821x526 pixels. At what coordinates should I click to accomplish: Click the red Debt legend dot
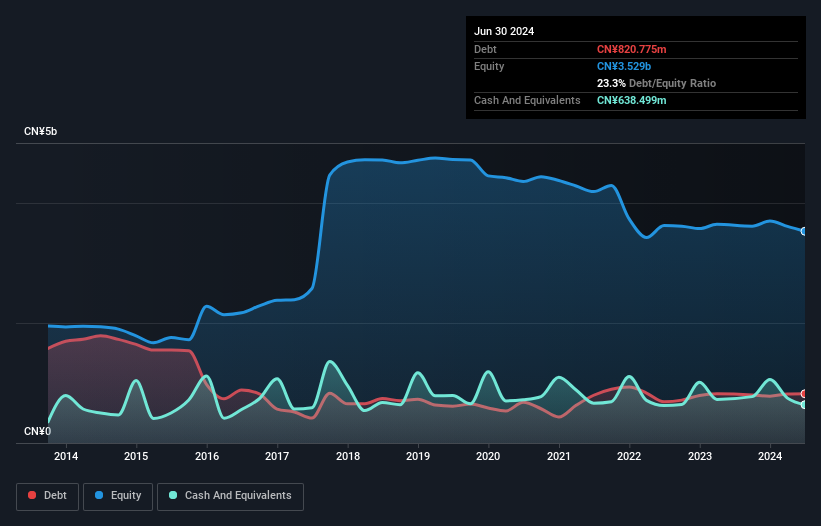(32, 495)
